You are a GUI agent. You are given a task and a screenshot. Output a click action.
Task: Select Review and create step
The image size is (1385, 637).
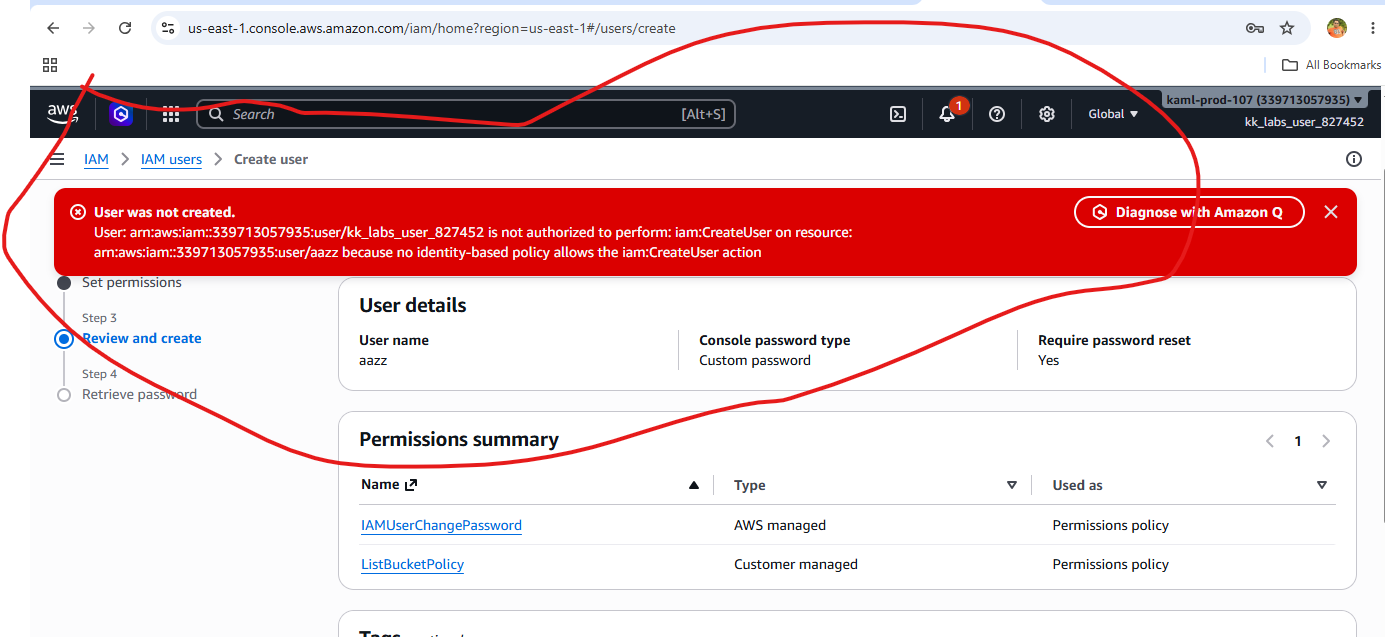142,338
